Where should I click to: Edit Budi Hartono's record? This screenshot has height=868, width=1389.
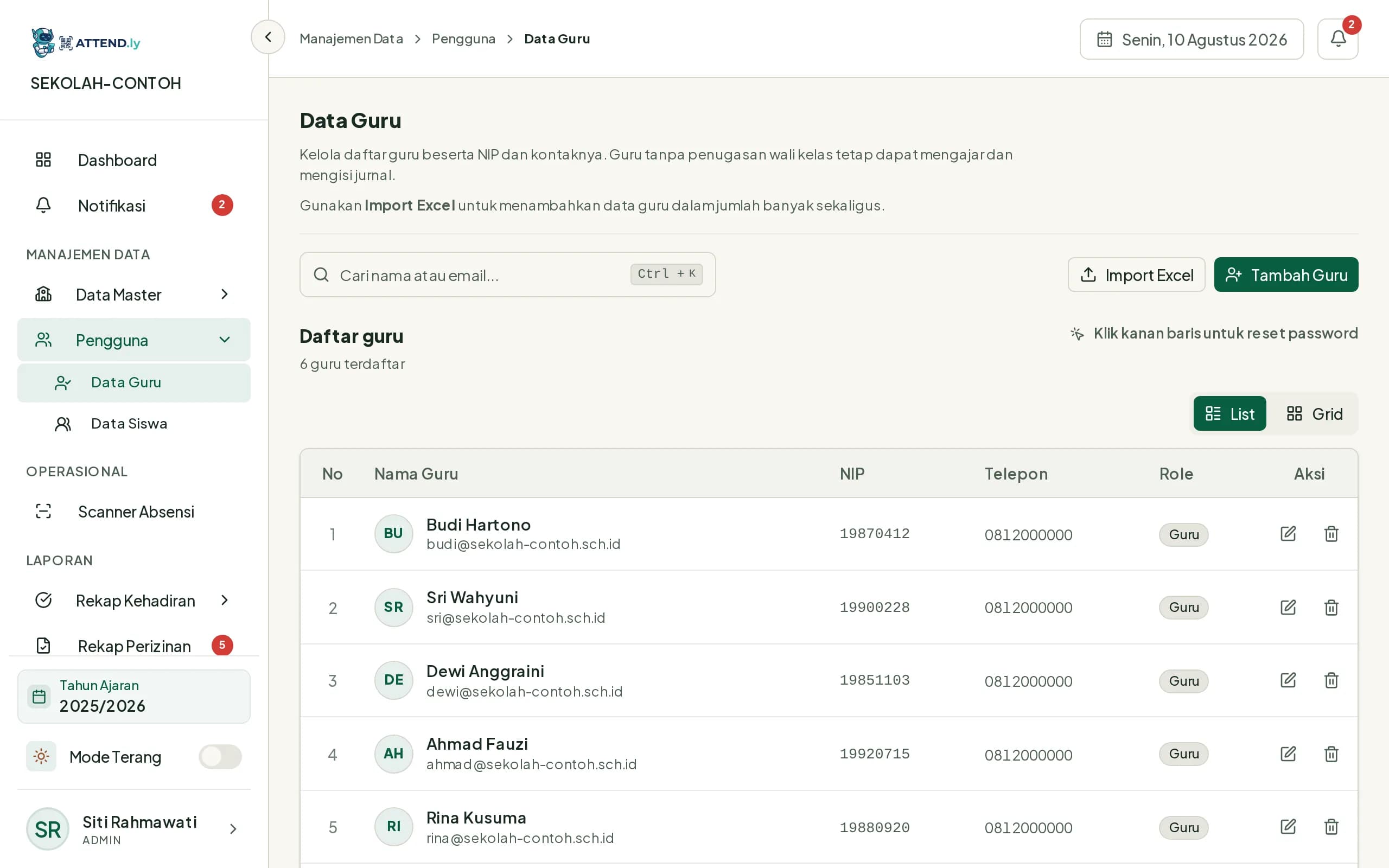point(1288,534)
